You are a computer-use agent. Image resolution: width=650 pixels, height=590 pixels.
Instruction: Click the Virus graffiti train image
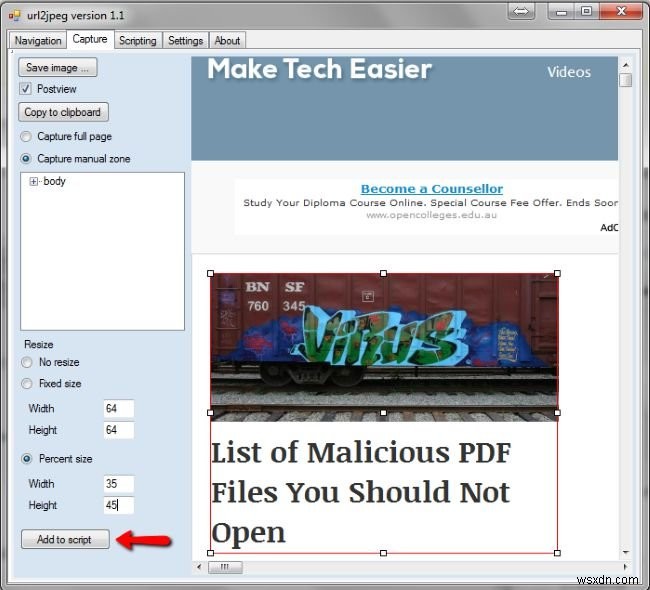tap(384, 347)
